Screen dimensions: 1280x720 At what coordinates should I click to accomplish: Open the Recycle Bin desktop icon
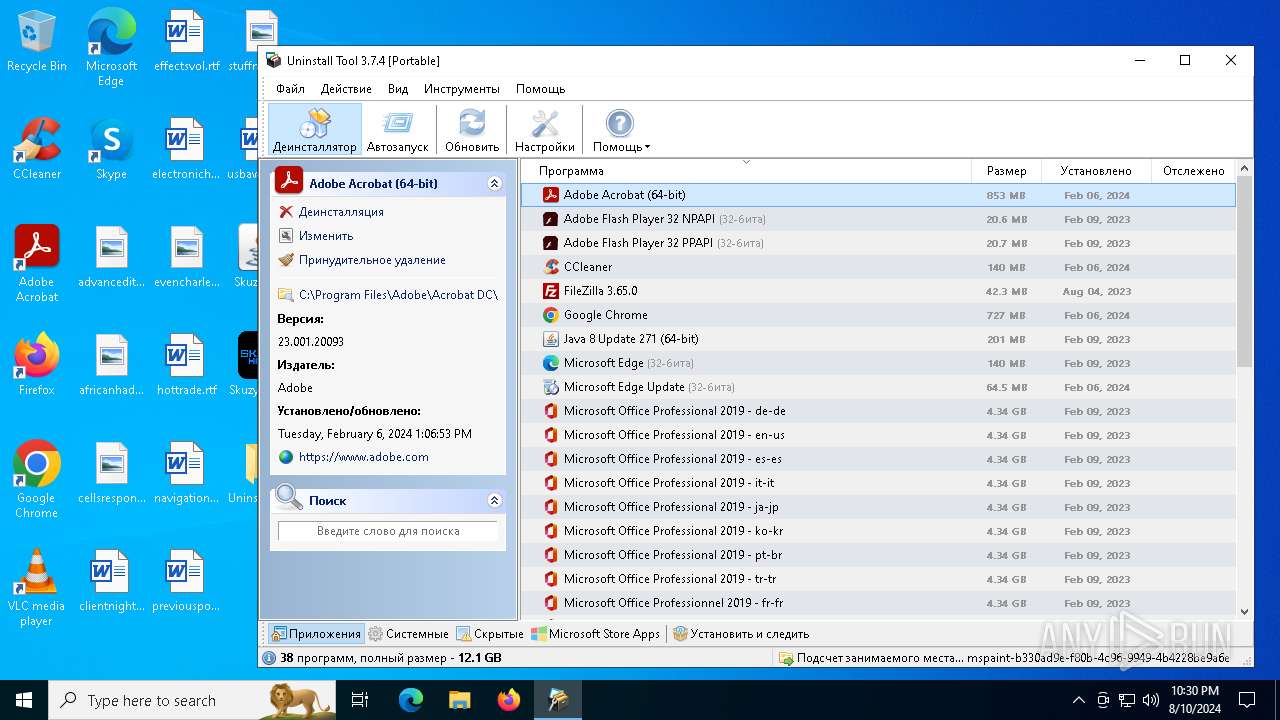coord(37,42)
